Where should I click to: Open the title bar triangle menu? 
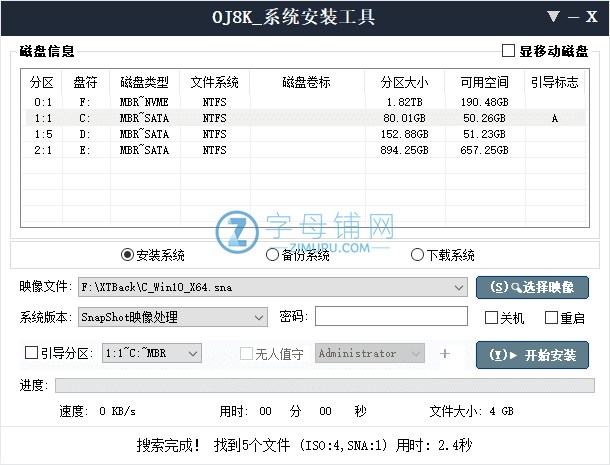553,17
